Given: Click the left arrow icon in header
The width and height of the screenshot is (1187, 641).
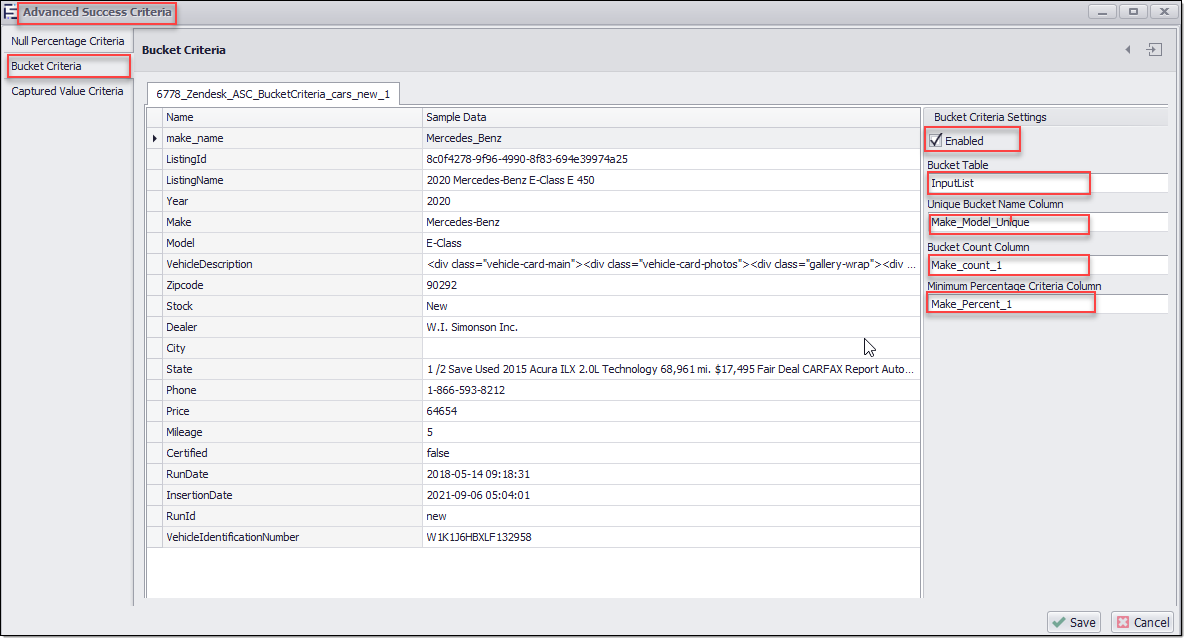Looking at the screenshot, I should click(1128, 50).
